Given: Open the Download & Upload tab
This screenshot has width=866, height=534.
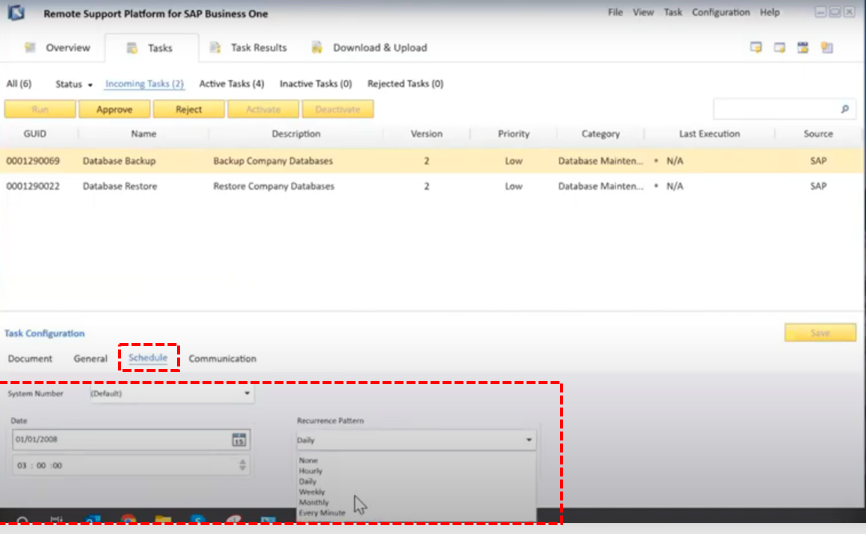Looking at the screenshot, I should [x=369, y=48].
